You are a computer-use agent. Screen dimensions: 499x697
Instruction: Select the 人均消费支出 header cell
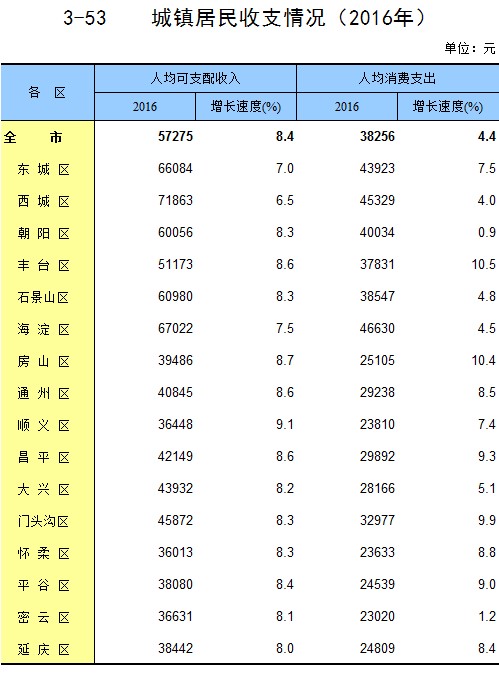(x=398, y=79)
